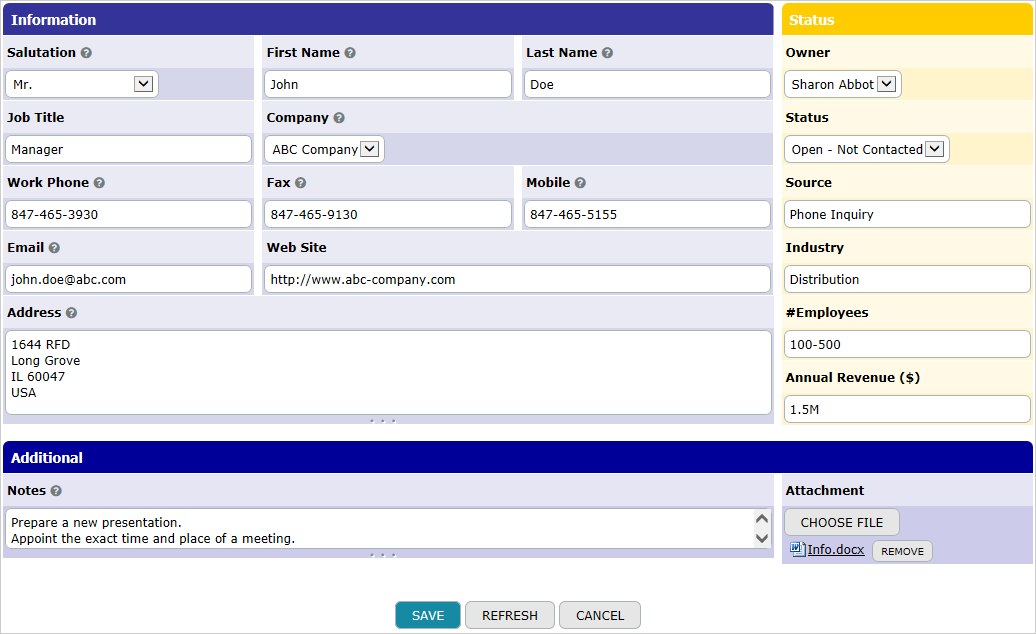
Task: Click the help icon beside Work Phone
Action: [x=99, y=183]
